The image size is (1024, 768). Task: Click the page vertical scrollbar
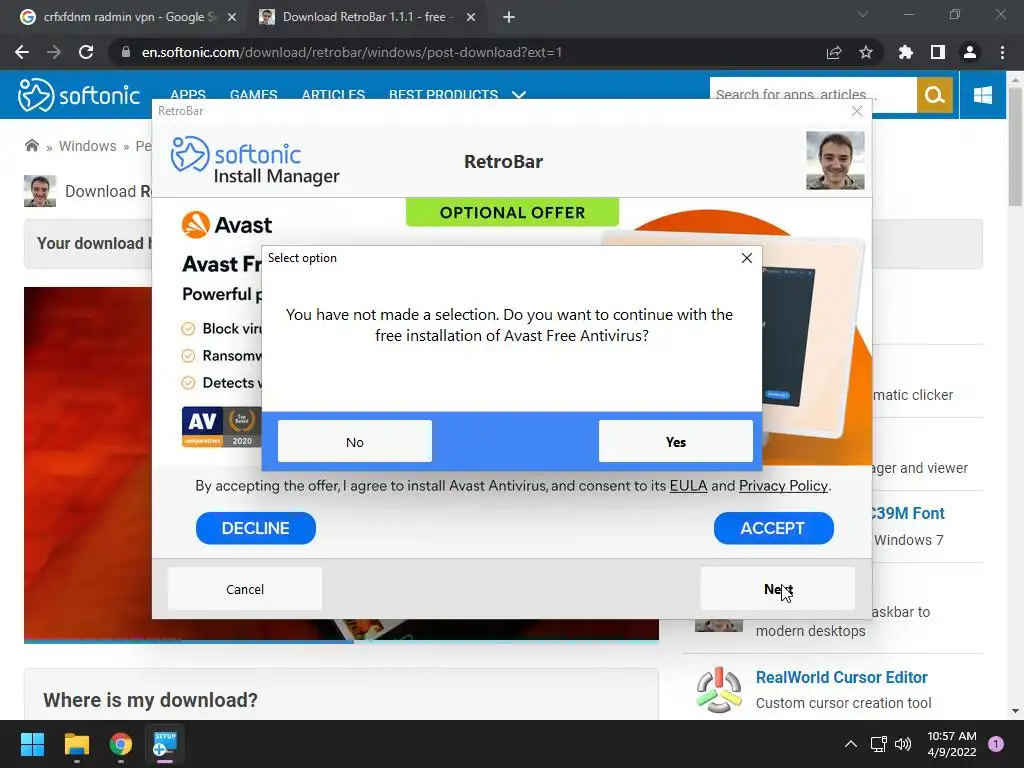[x=1015, y=147]
